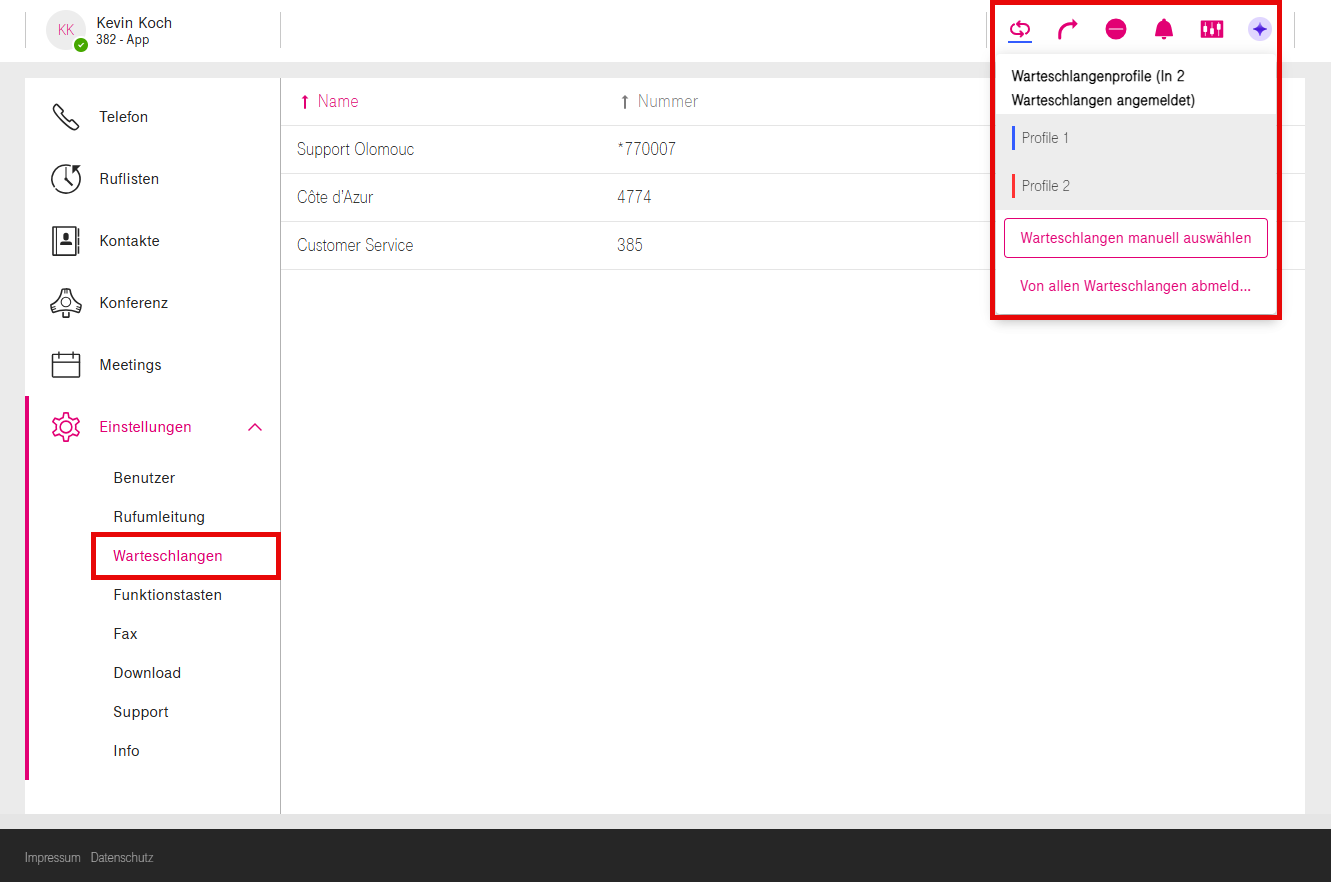
Task: Sort the list by Name column
Action: (x=337, y=101)
